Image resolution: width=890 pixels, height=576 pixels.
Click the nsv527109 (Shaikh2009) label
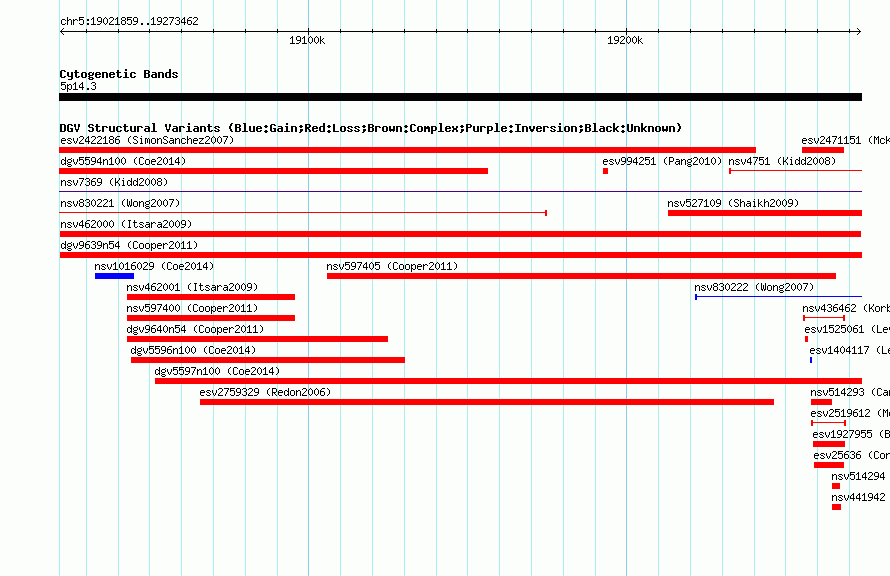click(x=733, y=203)
